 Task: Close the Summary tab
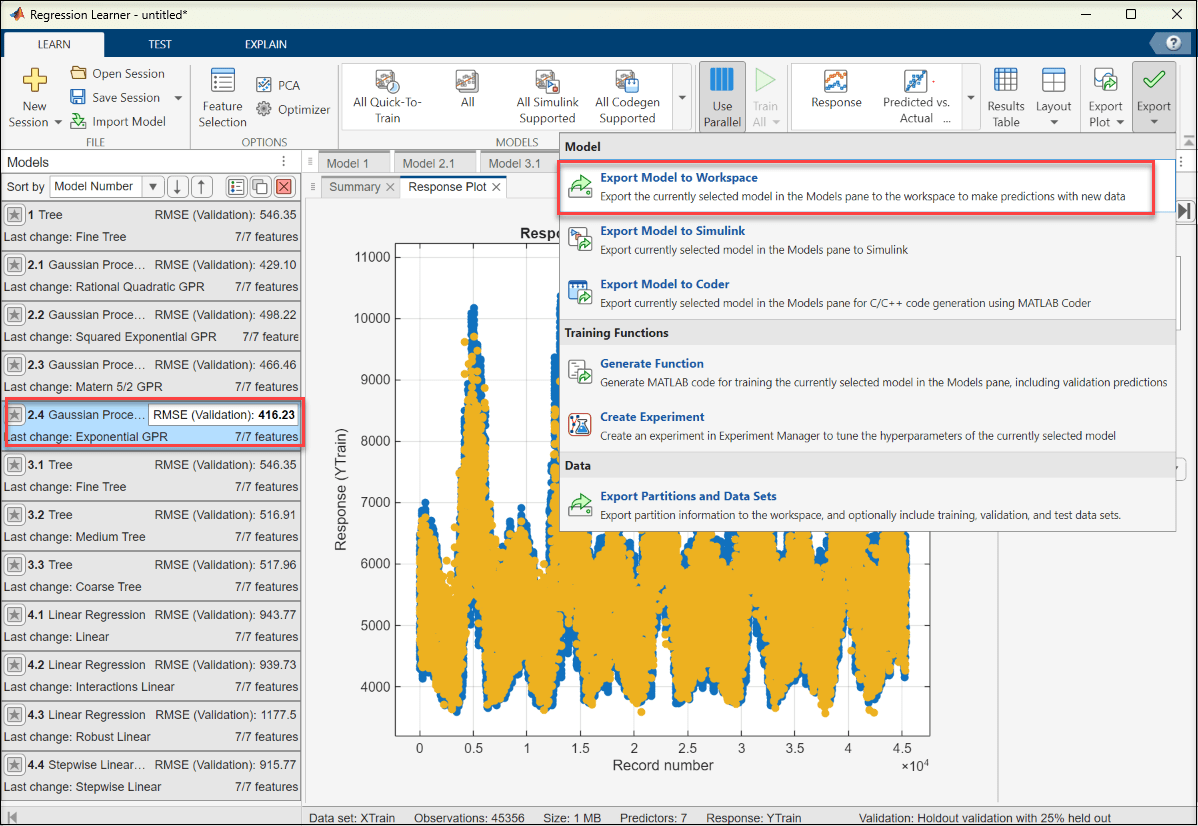[x=390, y=187]
